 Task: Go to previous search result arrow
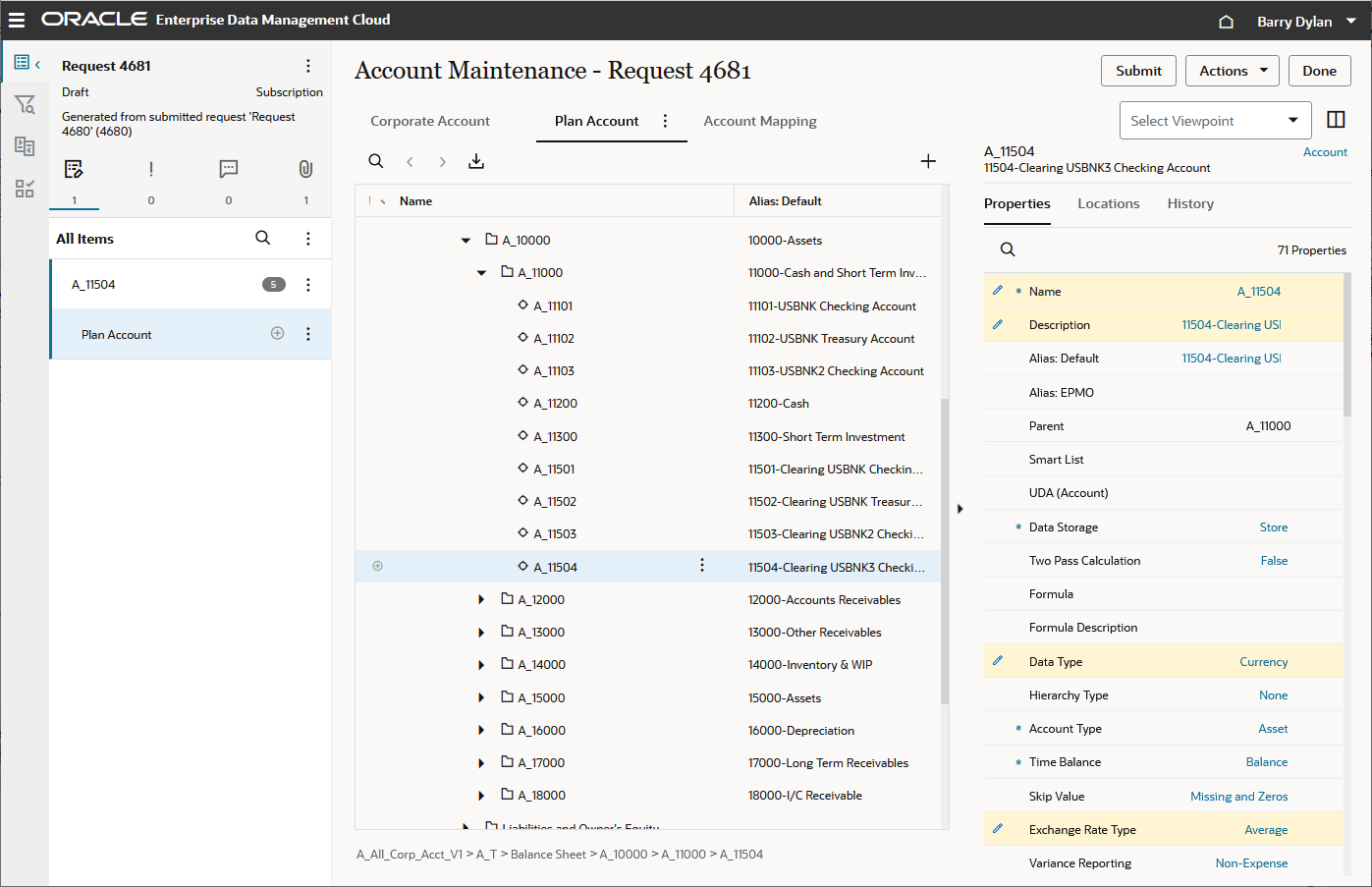click(x=410, y=162)
